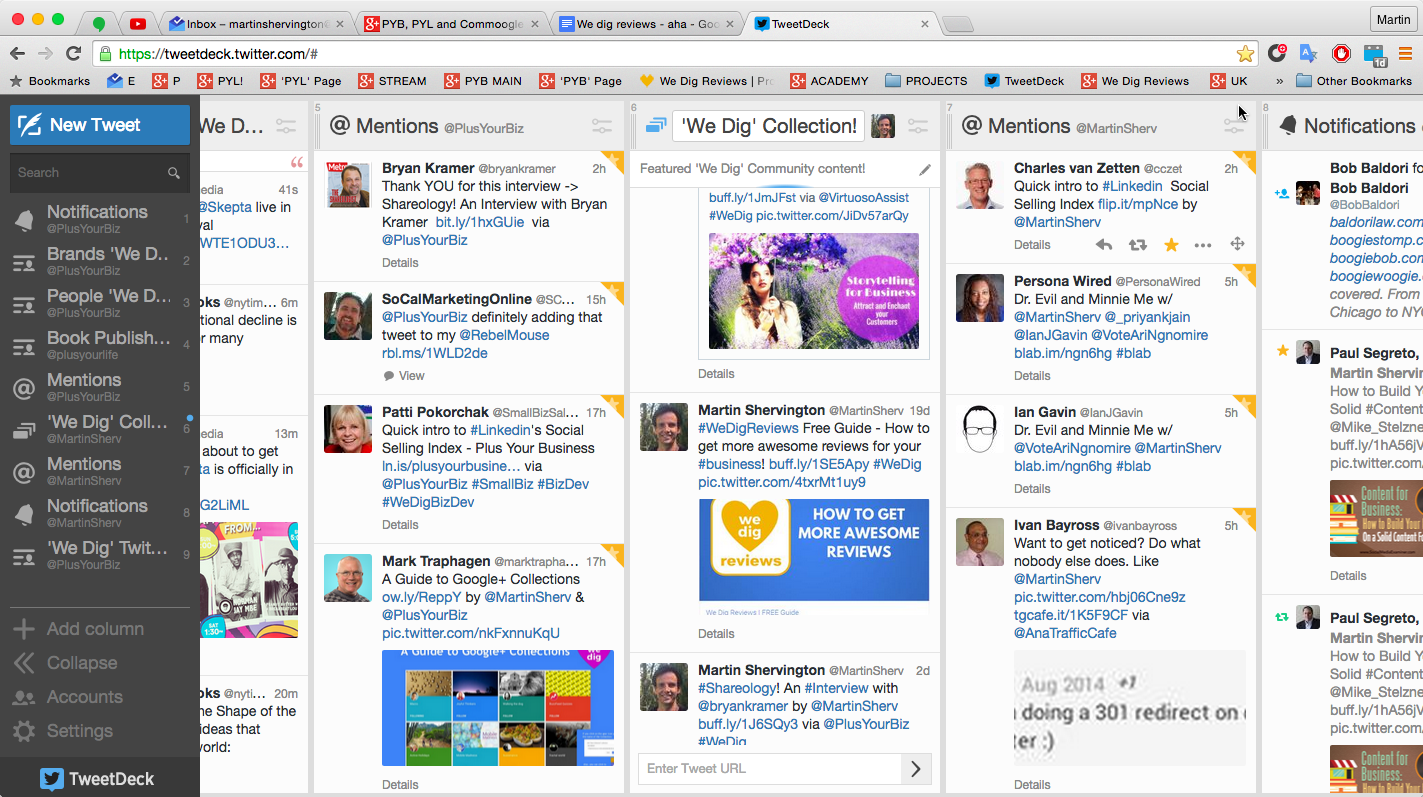Open more actions on Charles van Zetten tweet
This screenshot has width=1423, height=797.
tap(1203, 244)
